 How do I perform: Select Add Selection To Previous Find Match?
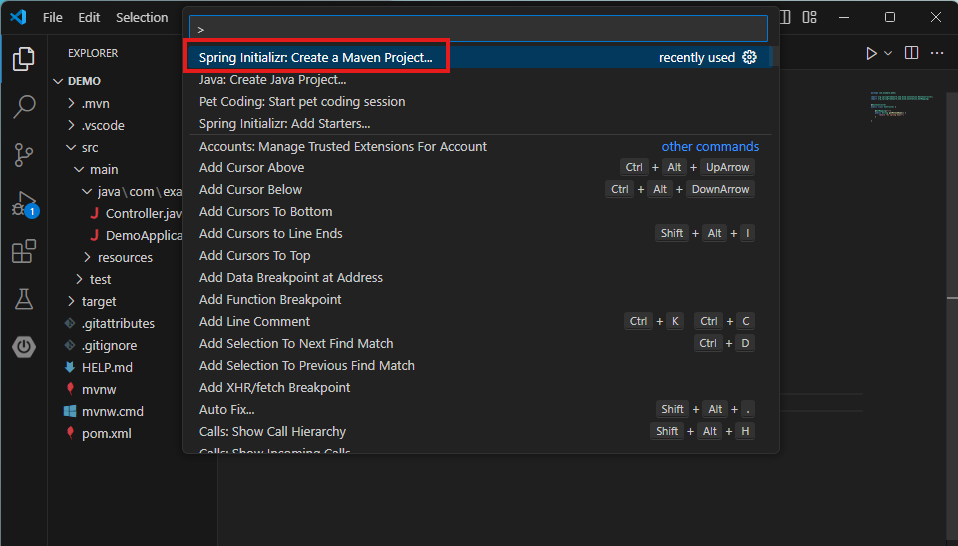pyautogui.click(x=480, y=365)
